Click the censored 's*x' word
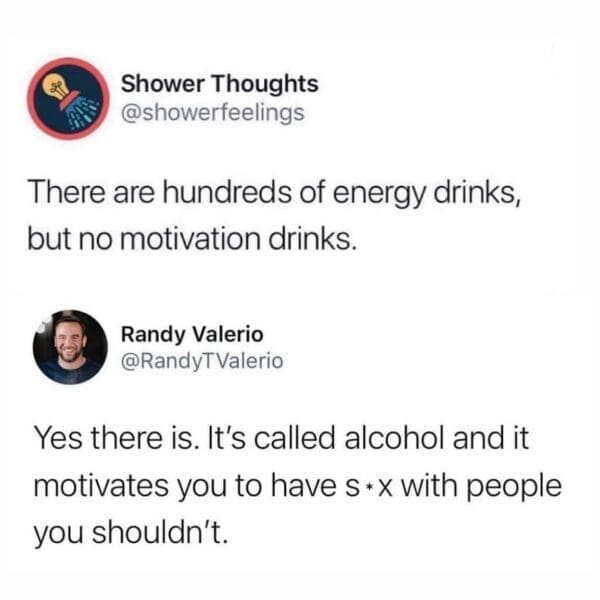The height and width of the screenshot is (600, 600). pyautogui.click(x=369, y=488)
